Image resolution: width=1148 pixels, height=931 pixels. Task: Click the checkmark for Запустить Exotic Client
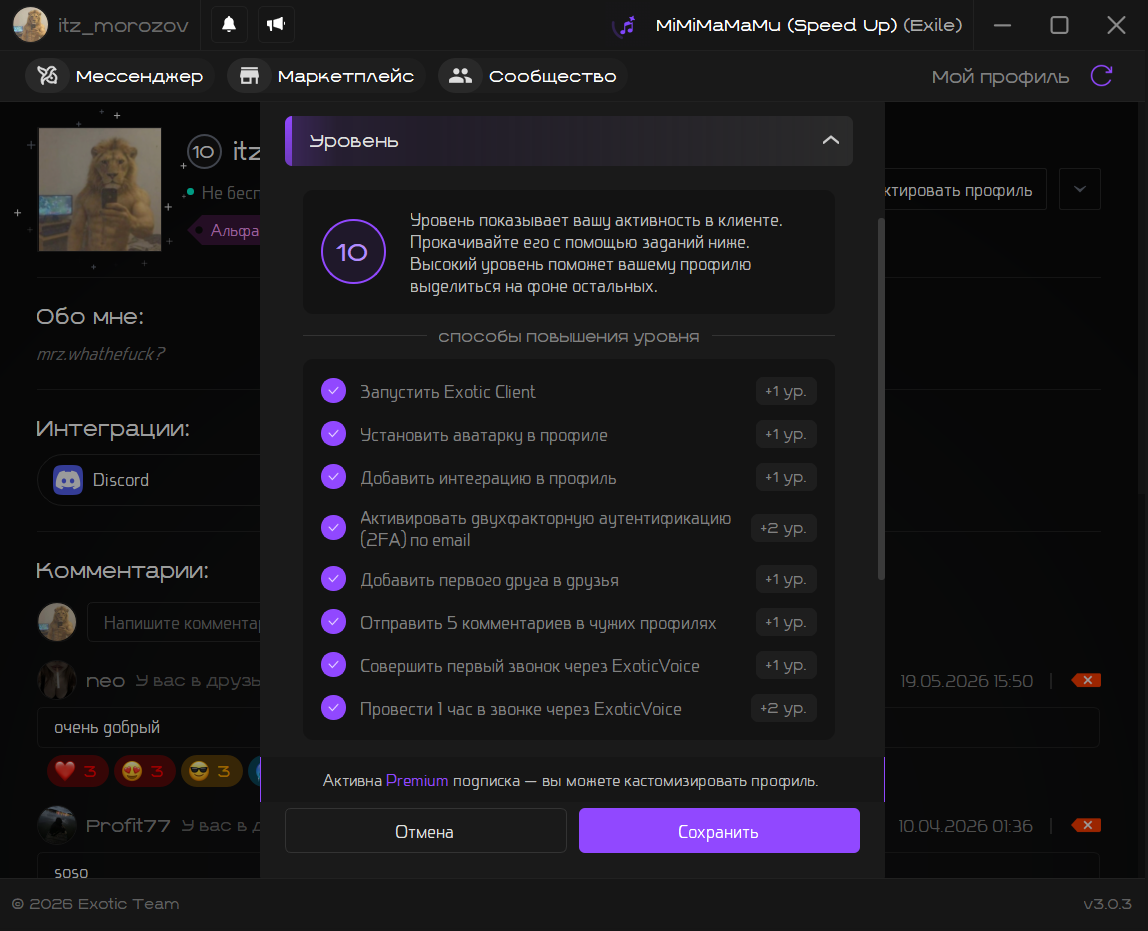click(x=334, y=391)
